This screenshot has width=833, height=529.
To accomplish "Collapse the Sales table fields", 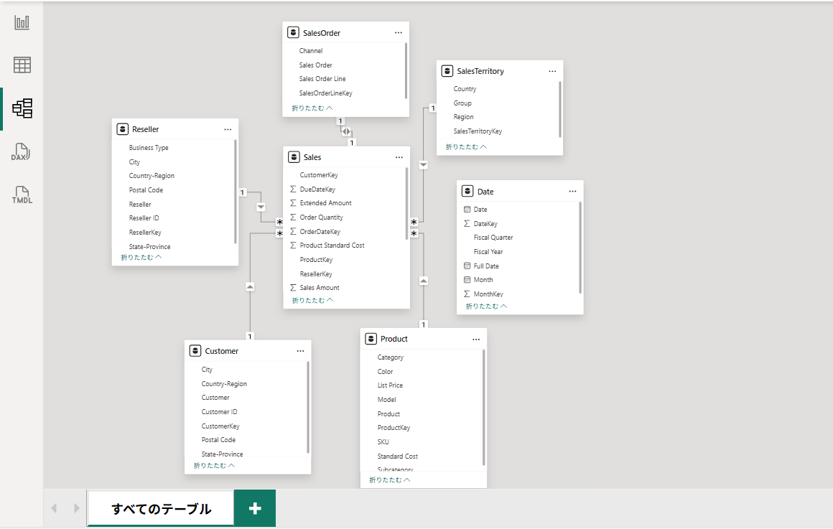I will (312, 301).
